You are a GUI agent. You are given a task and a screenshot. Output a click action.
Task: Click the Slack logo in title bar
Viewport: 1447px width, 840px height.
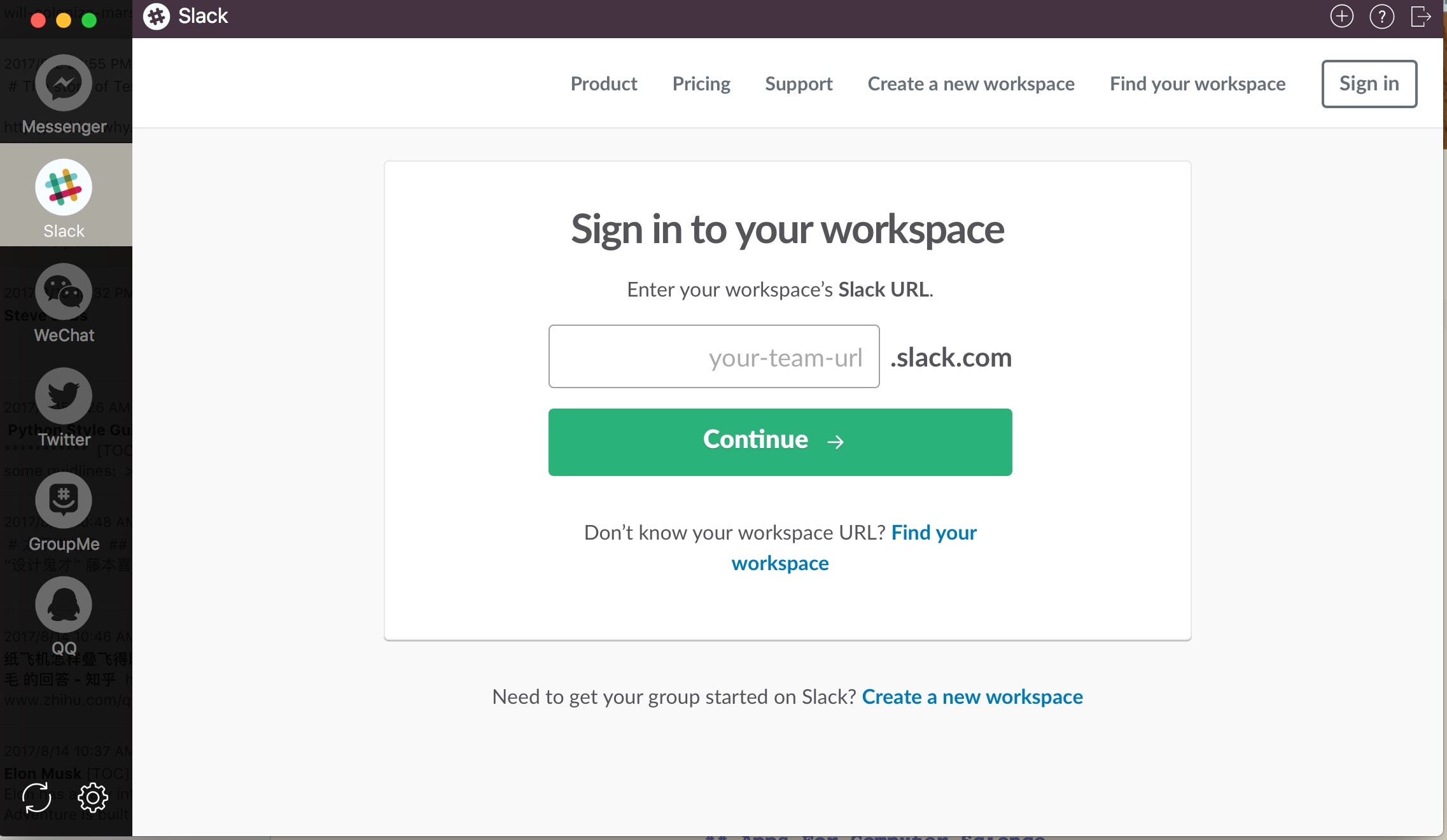pyautogui.click(x=157, y=16)
